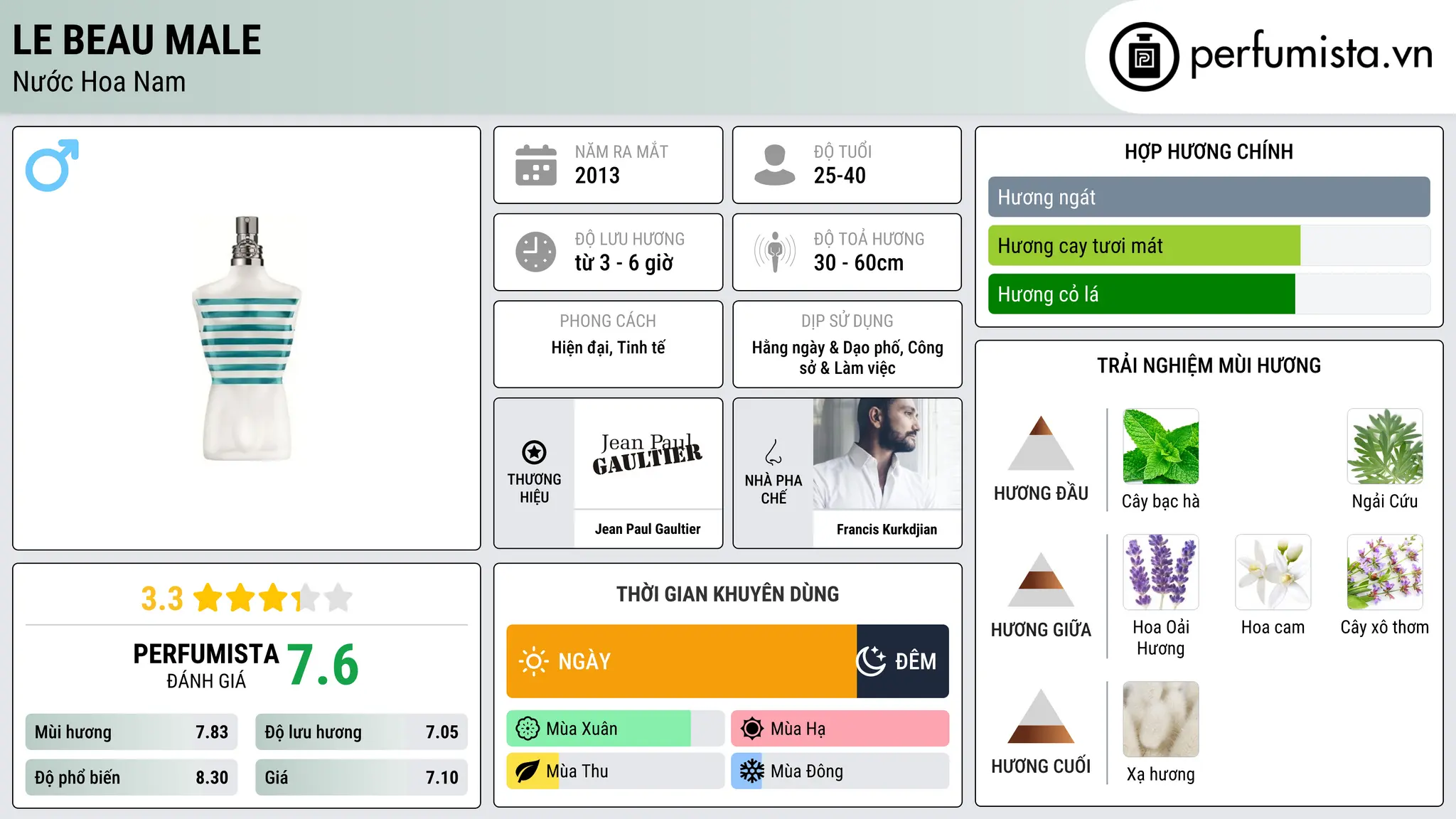This screenshot has height=819, width=1456.
Task: Click the Mùi hương 7.83 score row
Action: [132, 732]
